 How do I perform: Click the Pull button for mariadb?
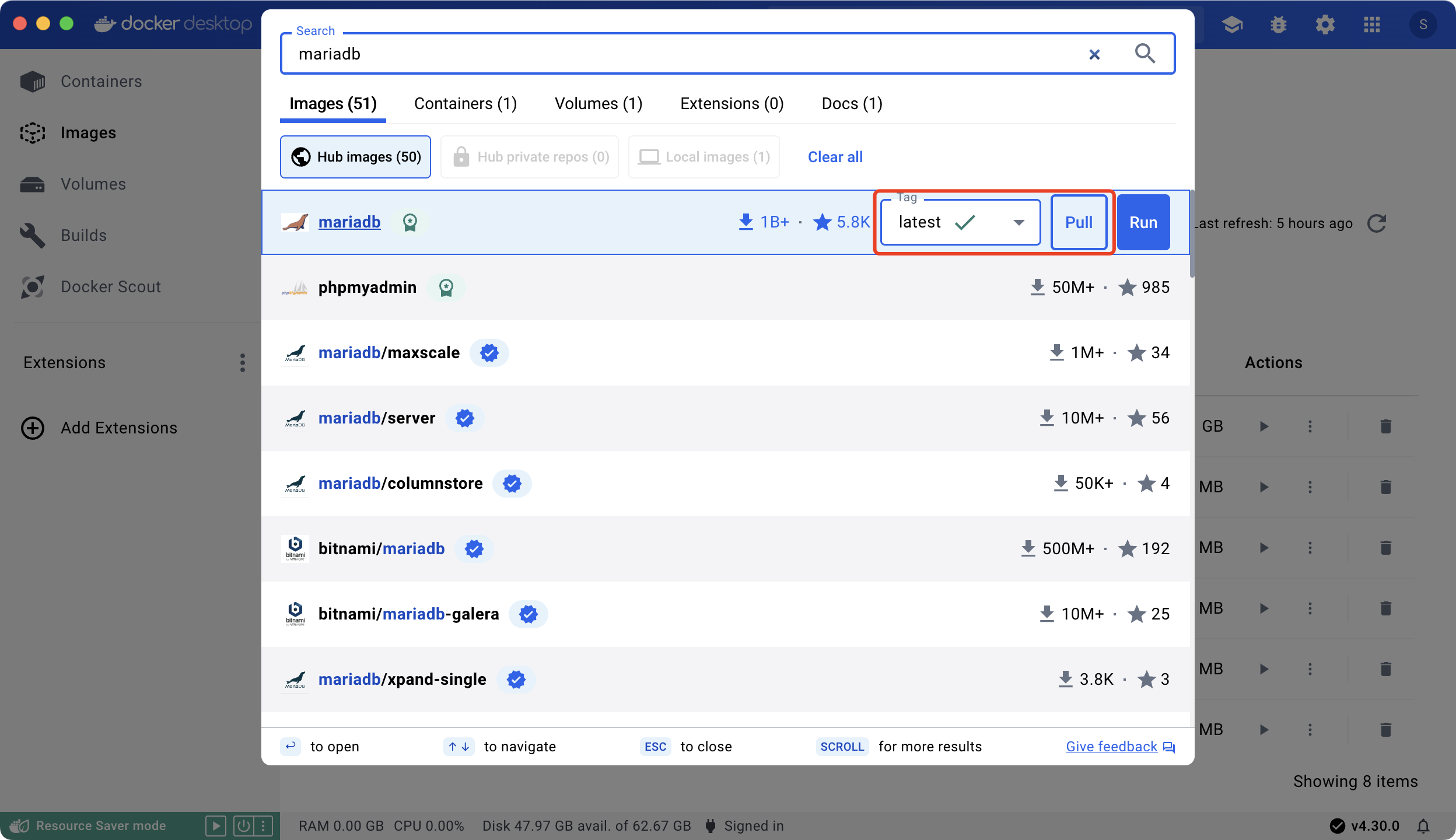(x=1078, y=222)
